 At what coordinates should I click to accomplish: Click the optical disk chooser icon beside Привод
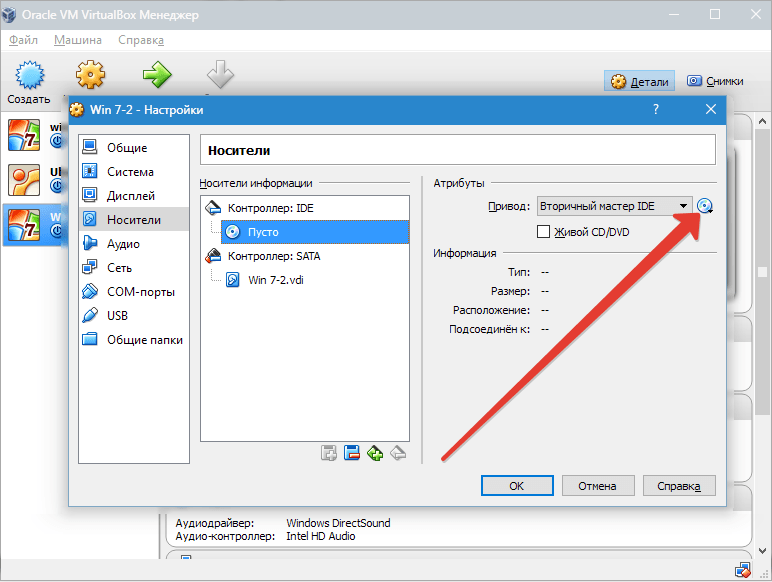(706, 206)
